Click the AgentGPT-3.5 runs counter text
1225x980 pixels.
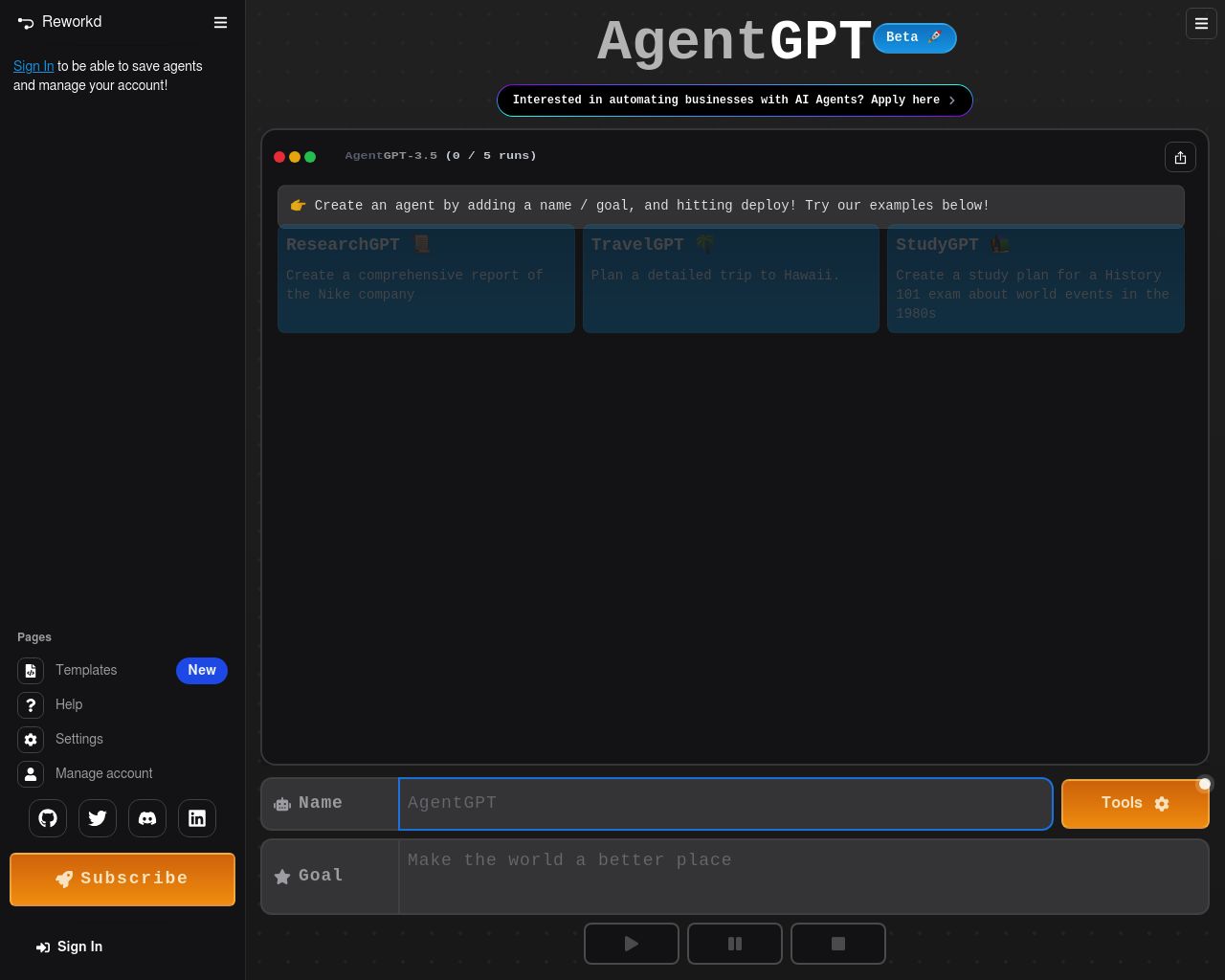click(x=441, y=156)
